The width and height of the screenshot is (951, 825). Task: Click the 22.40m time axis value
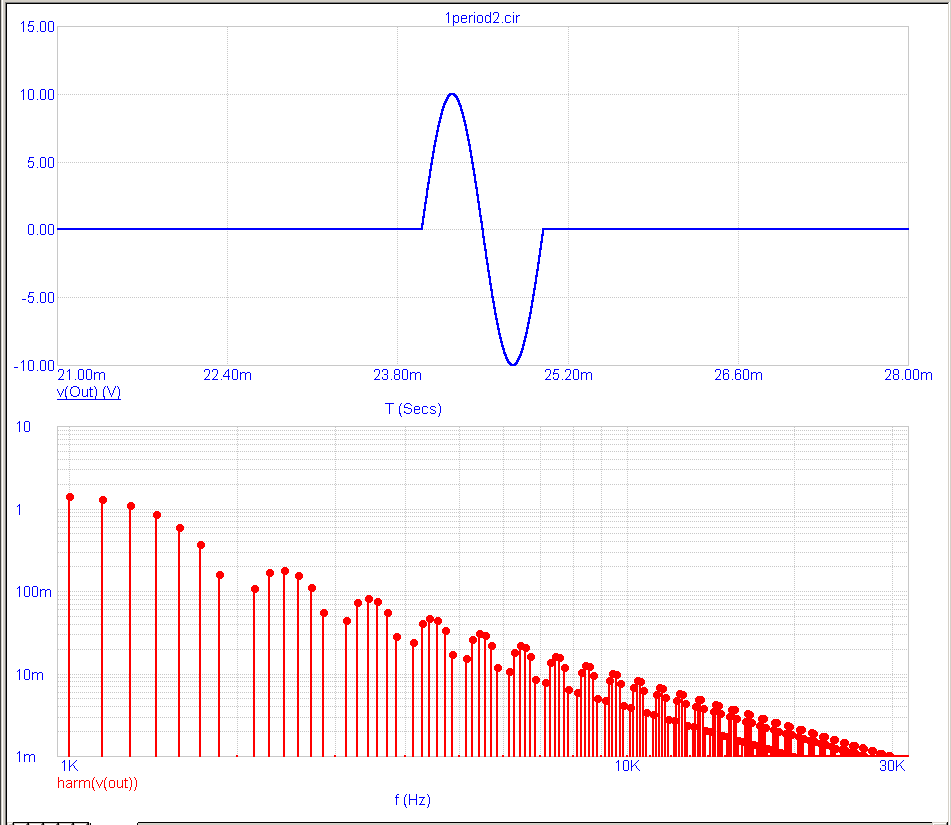227,375
